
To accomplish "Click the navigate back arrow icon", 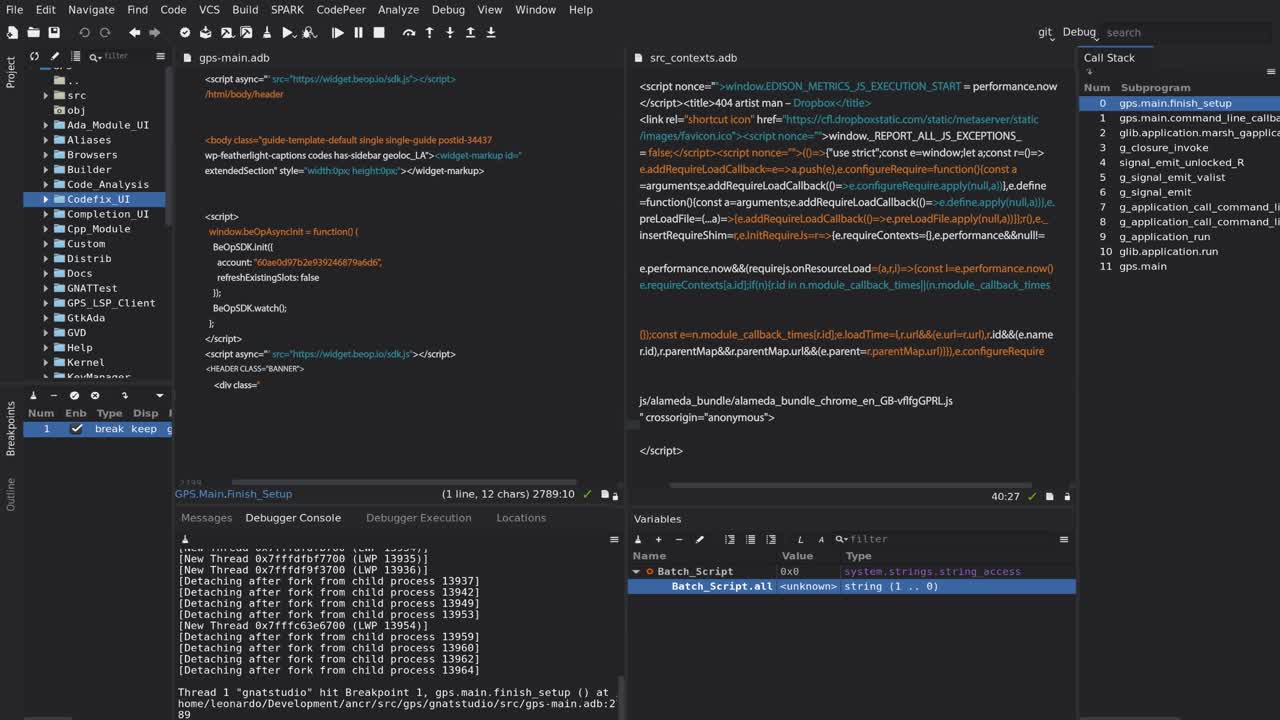I will point(134,33).
